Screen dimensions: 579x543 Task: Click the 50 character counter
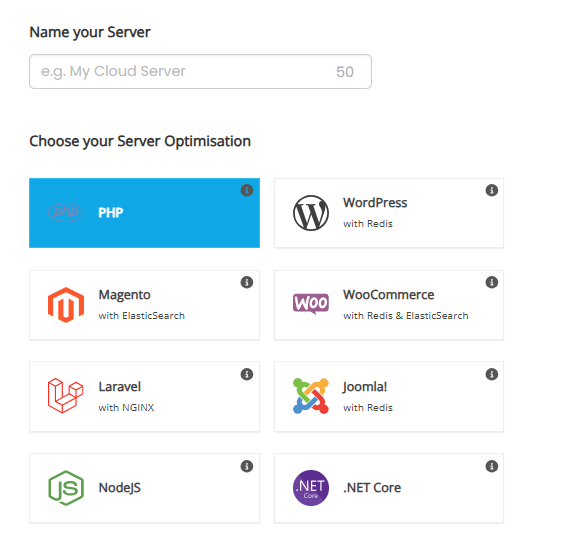tap(345, 72)
